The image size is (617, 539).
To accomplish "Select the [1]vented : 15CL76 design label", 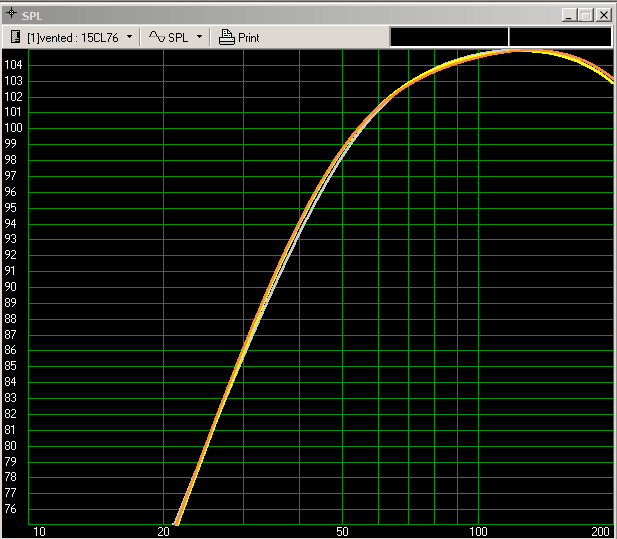I will point(73,38).
